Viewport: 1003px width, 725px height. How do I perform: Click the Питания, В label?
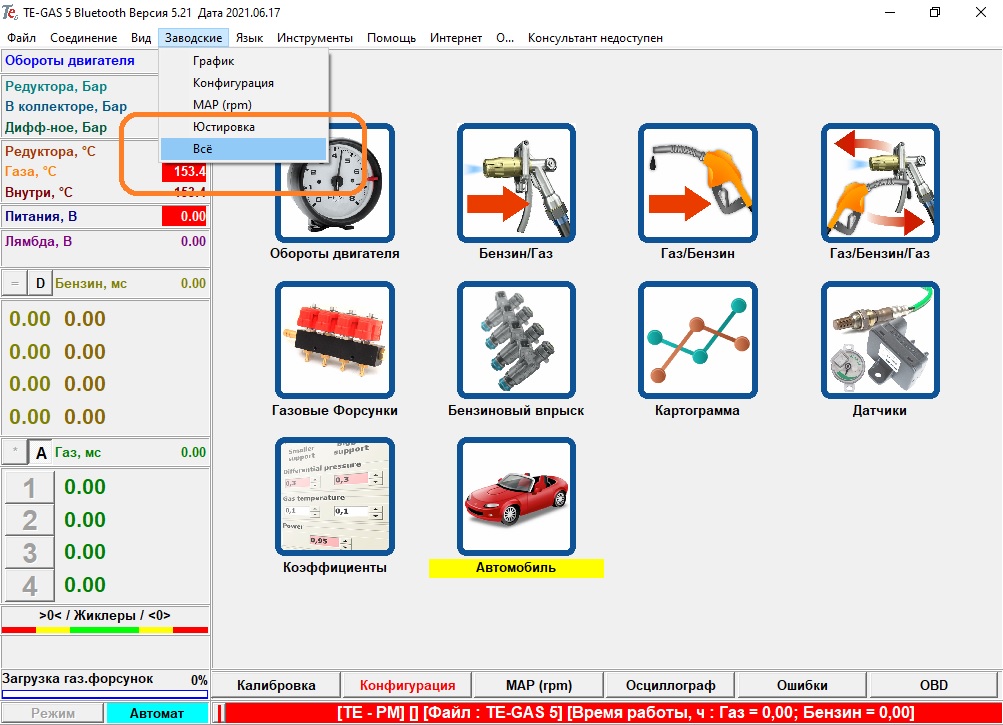pyautogui.click(x=41, y=216)
